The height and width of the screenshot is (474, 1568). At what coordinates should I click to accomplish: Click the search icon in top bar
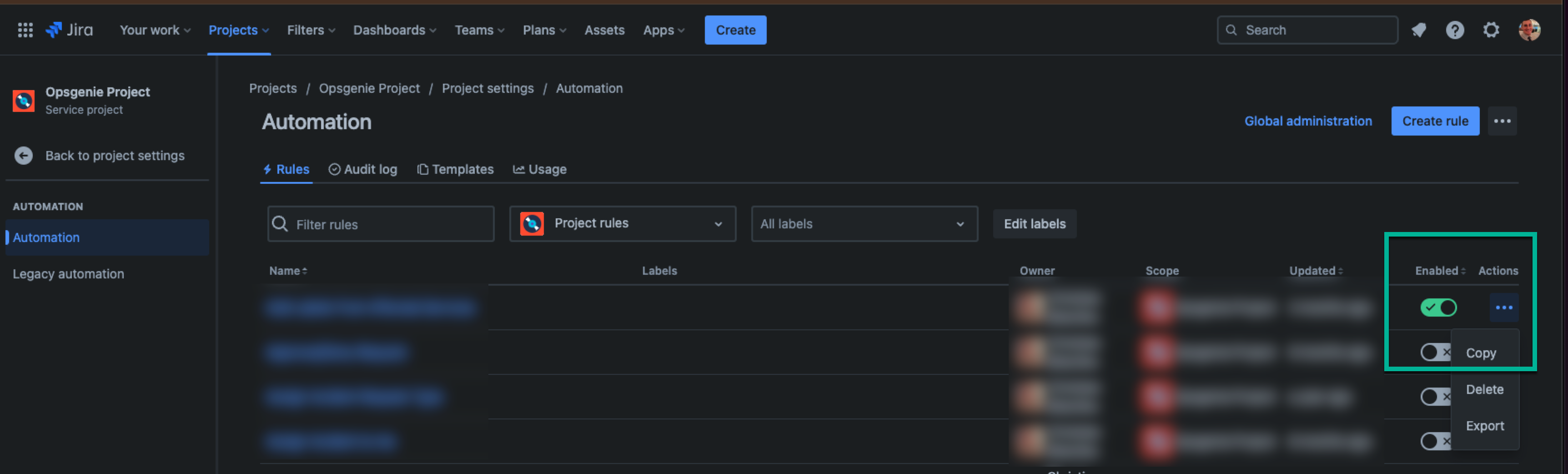pos(1231,30)
